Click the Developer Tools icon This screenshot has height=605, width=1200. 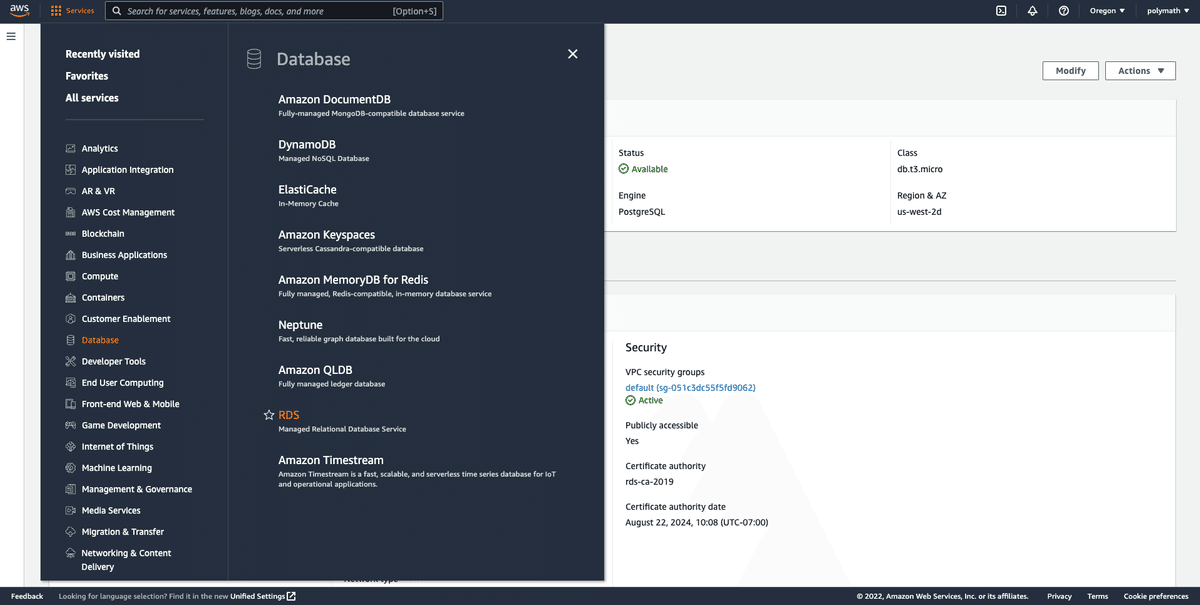click(x=71, y=361)
